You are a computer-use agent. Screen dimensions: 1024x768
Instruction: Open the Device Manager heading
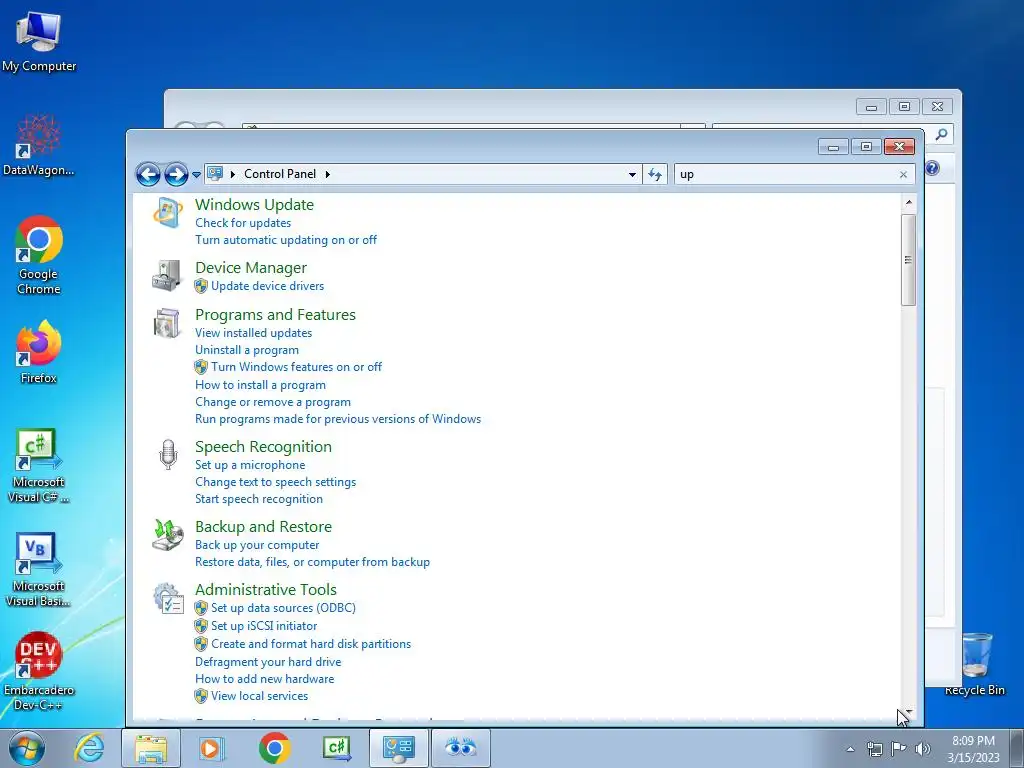click(x=251, y=268)
